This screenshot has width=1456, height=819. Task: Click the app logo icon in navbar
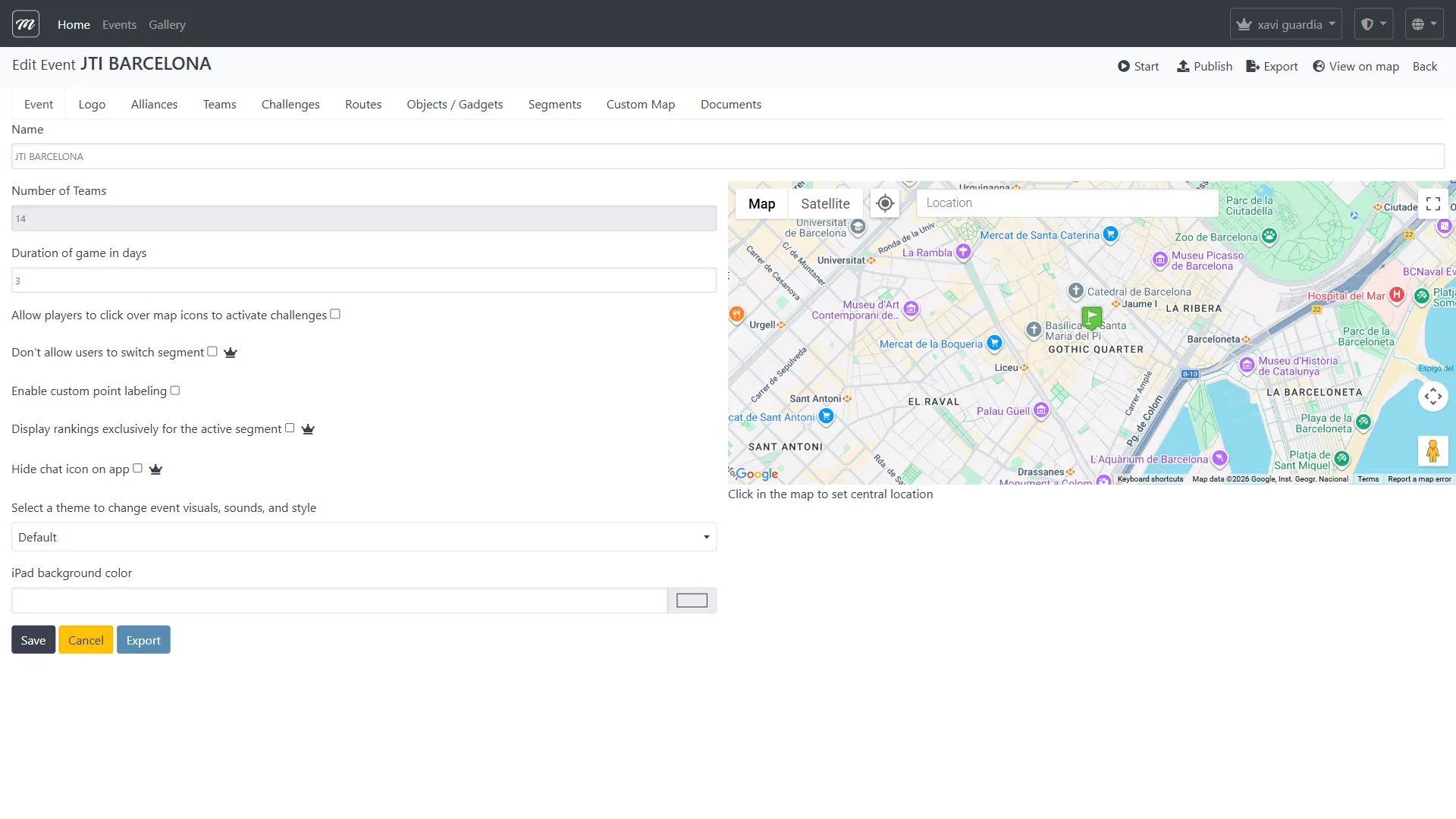(26, 24)
